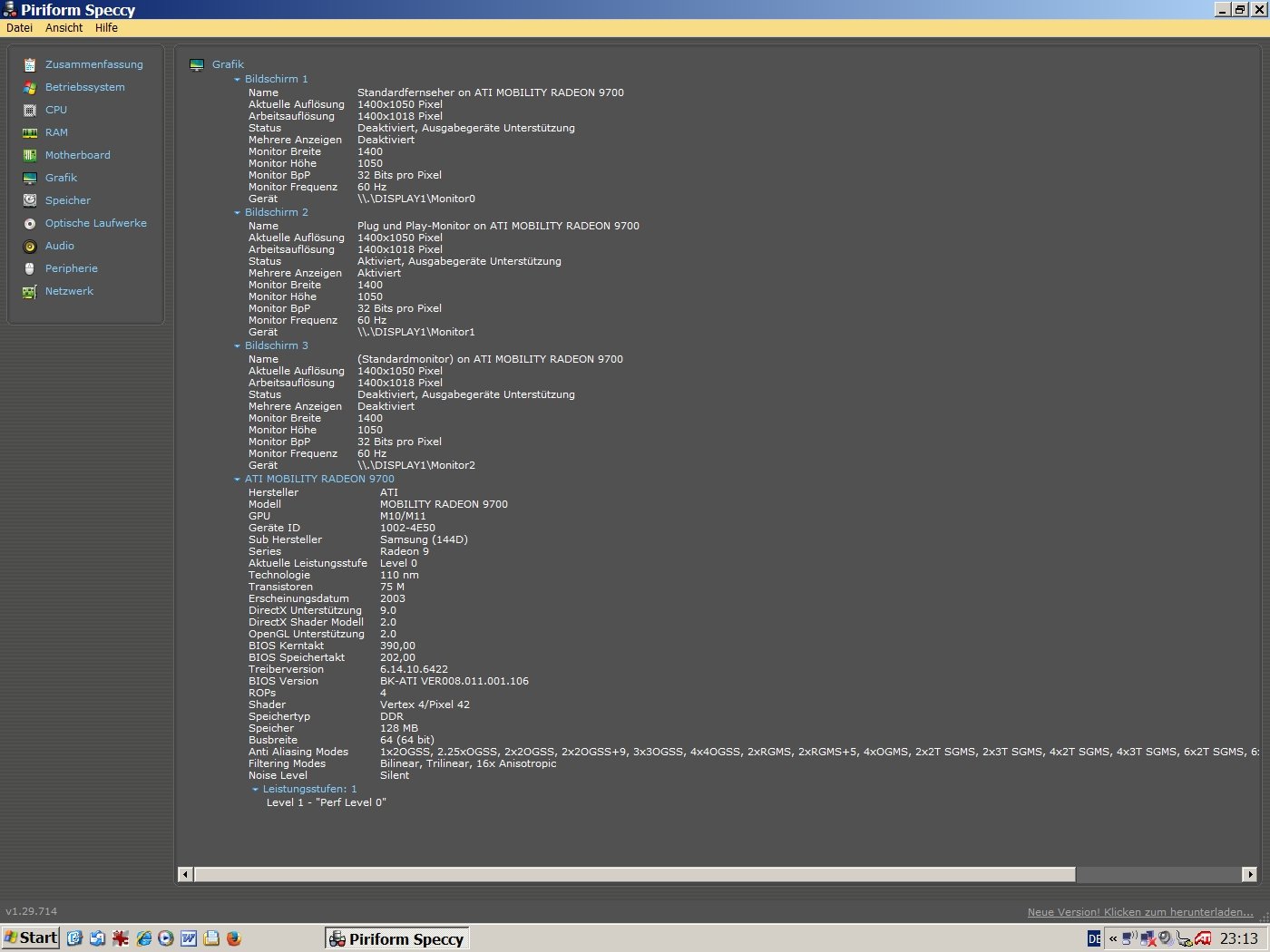
Task: Click the ATI tray icon
Action: point(1203,938)
